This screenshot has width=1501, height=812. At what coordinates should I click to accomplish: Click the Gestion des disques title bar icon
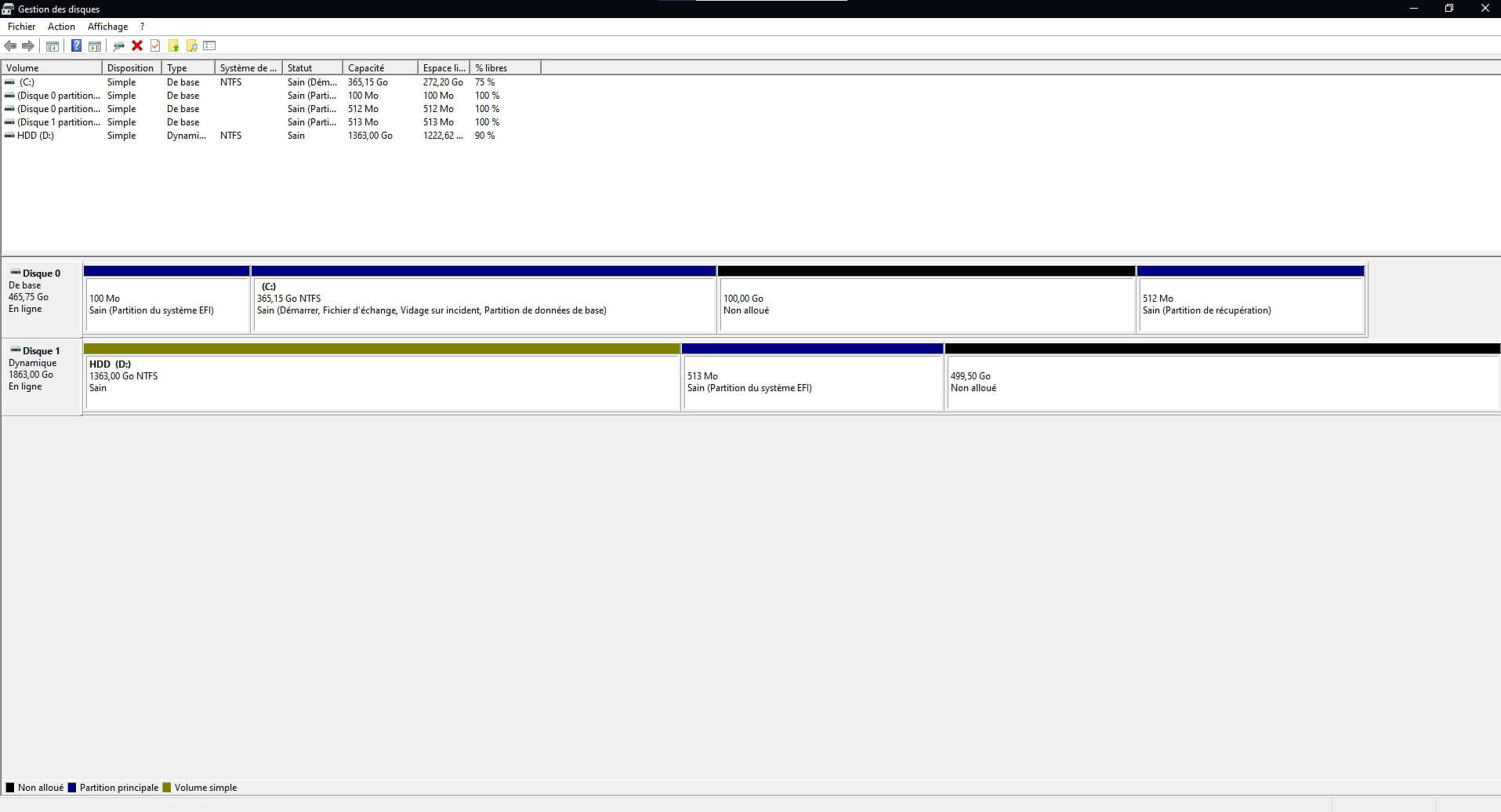pyautogui.click(x=8, y=9)
